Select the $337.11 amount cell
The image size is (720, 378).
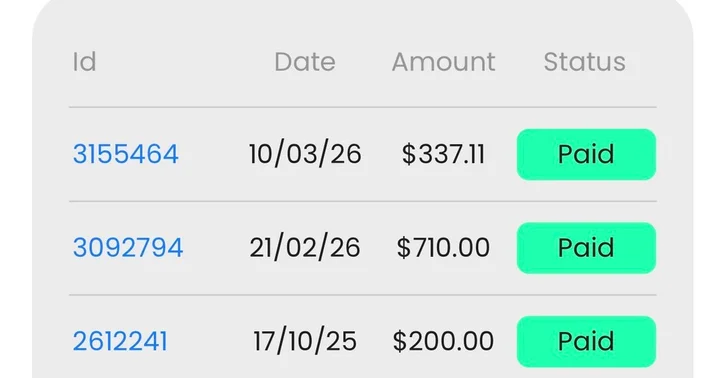pyautogui.click(x=443, y=154)
